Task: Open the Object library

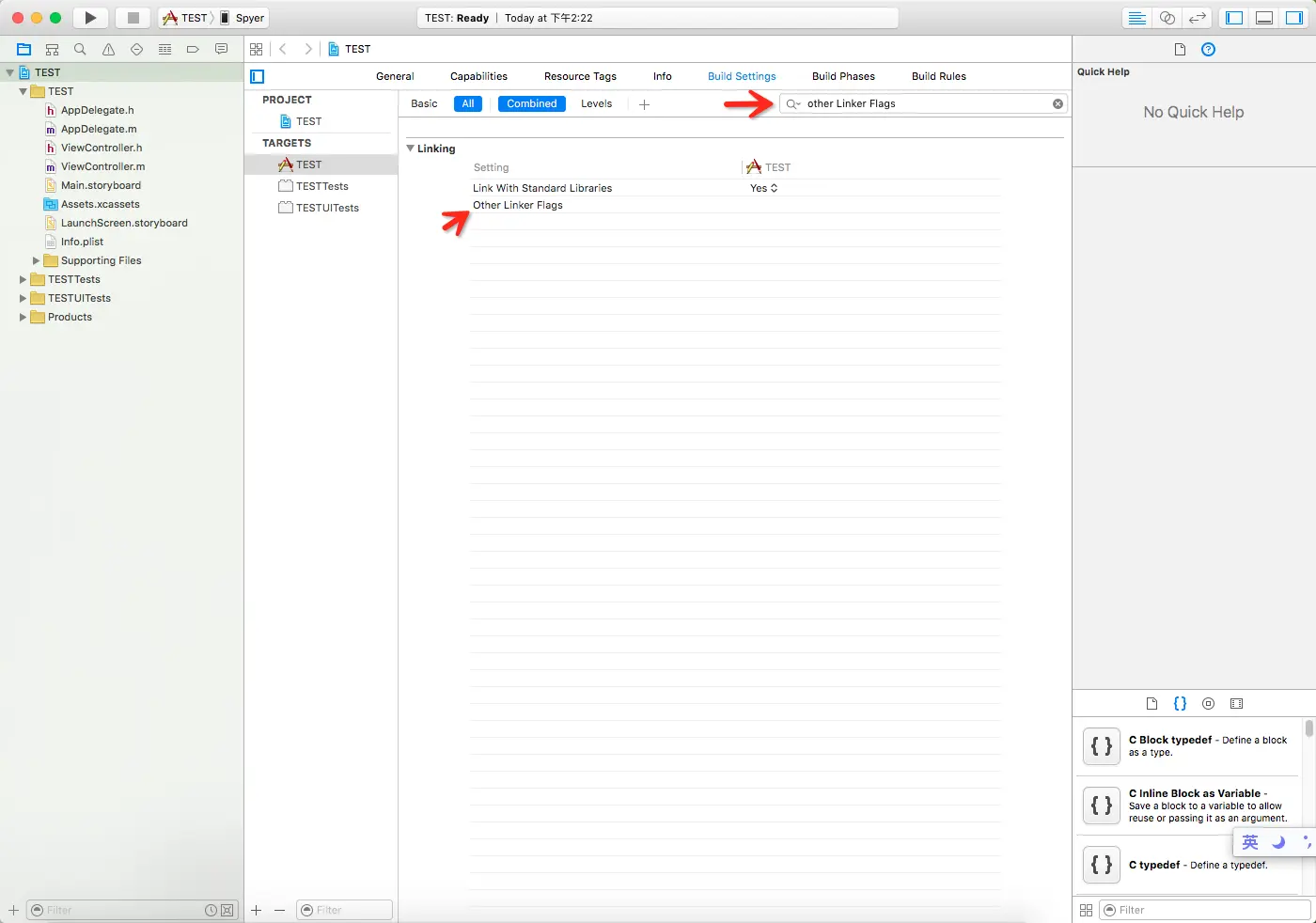Action: [1209, 703]
